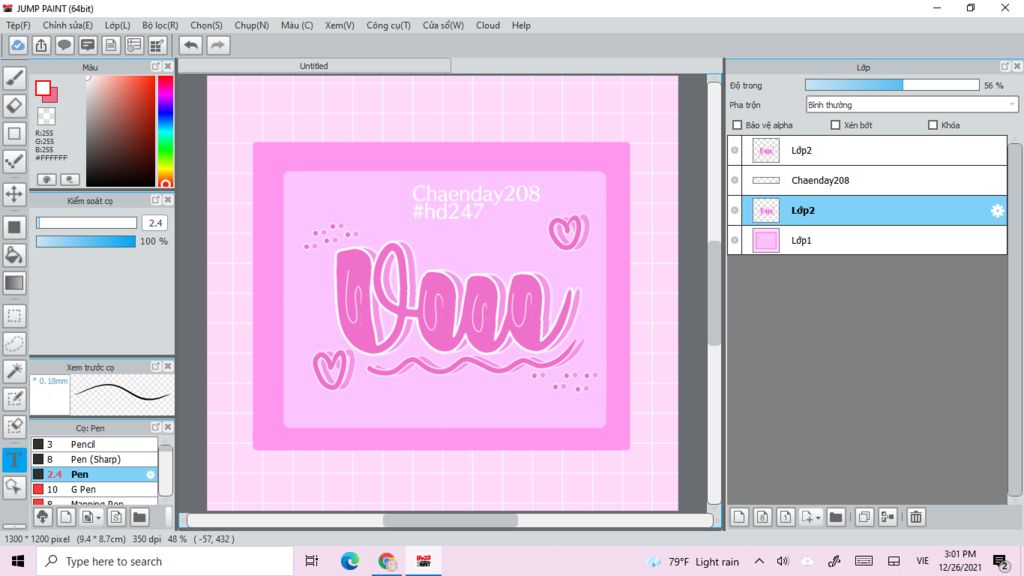Image resolution: width=1024 pixels, height=576 pixels.
Task: Toggle visibility of the highlighted Lớp2 layer
Action: click(x=735, y=210)
